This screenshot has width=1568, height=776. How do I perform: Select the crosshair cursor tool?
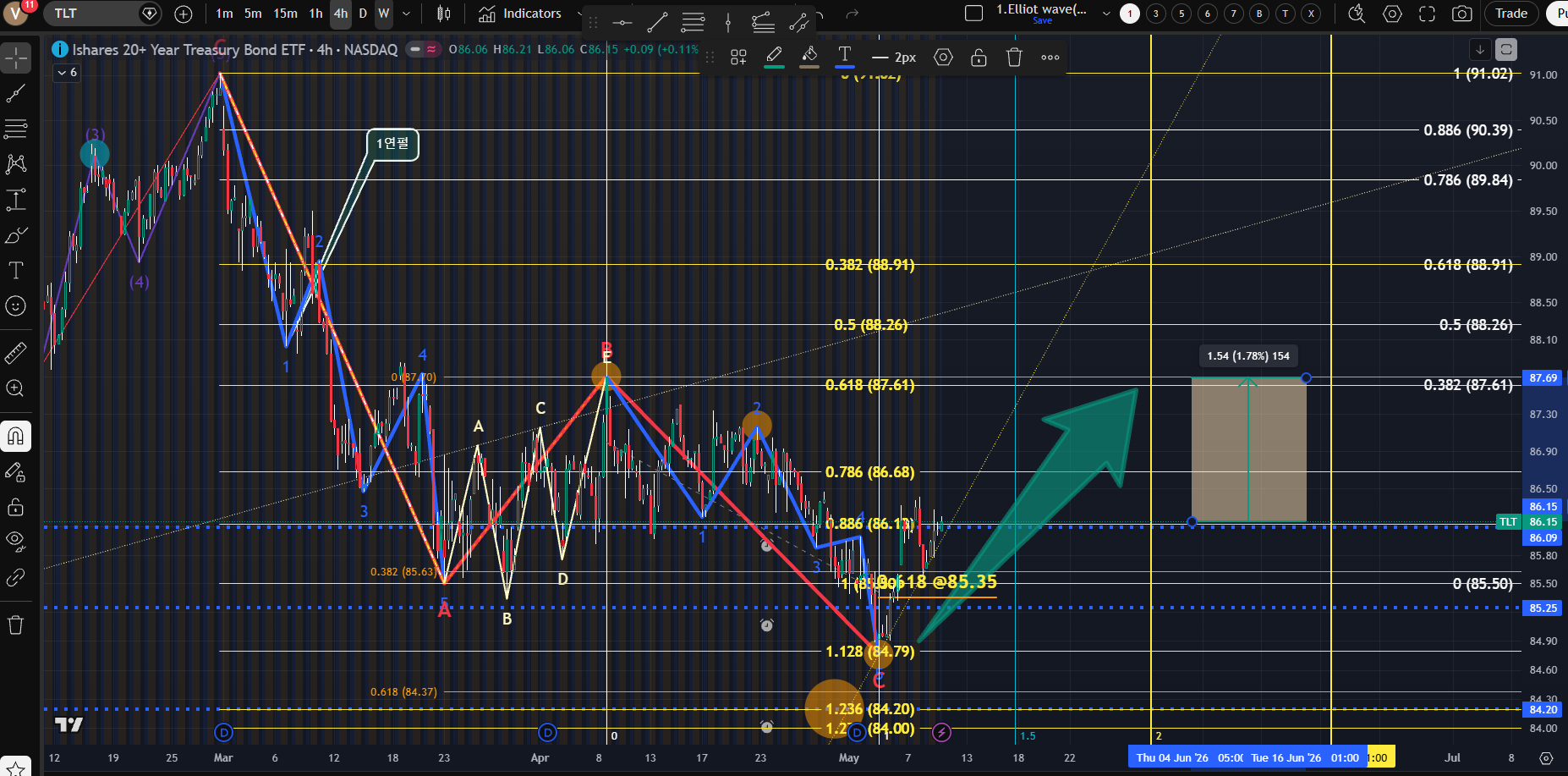pyautogui.click(x=16, y=58)
